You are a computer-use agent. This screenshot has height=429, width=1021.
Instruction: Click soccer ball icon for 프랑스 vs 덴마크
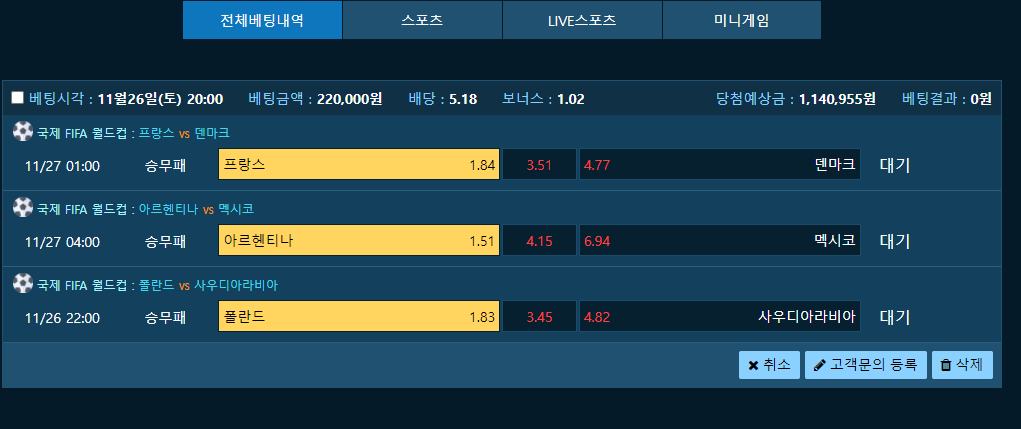(23, 132)
